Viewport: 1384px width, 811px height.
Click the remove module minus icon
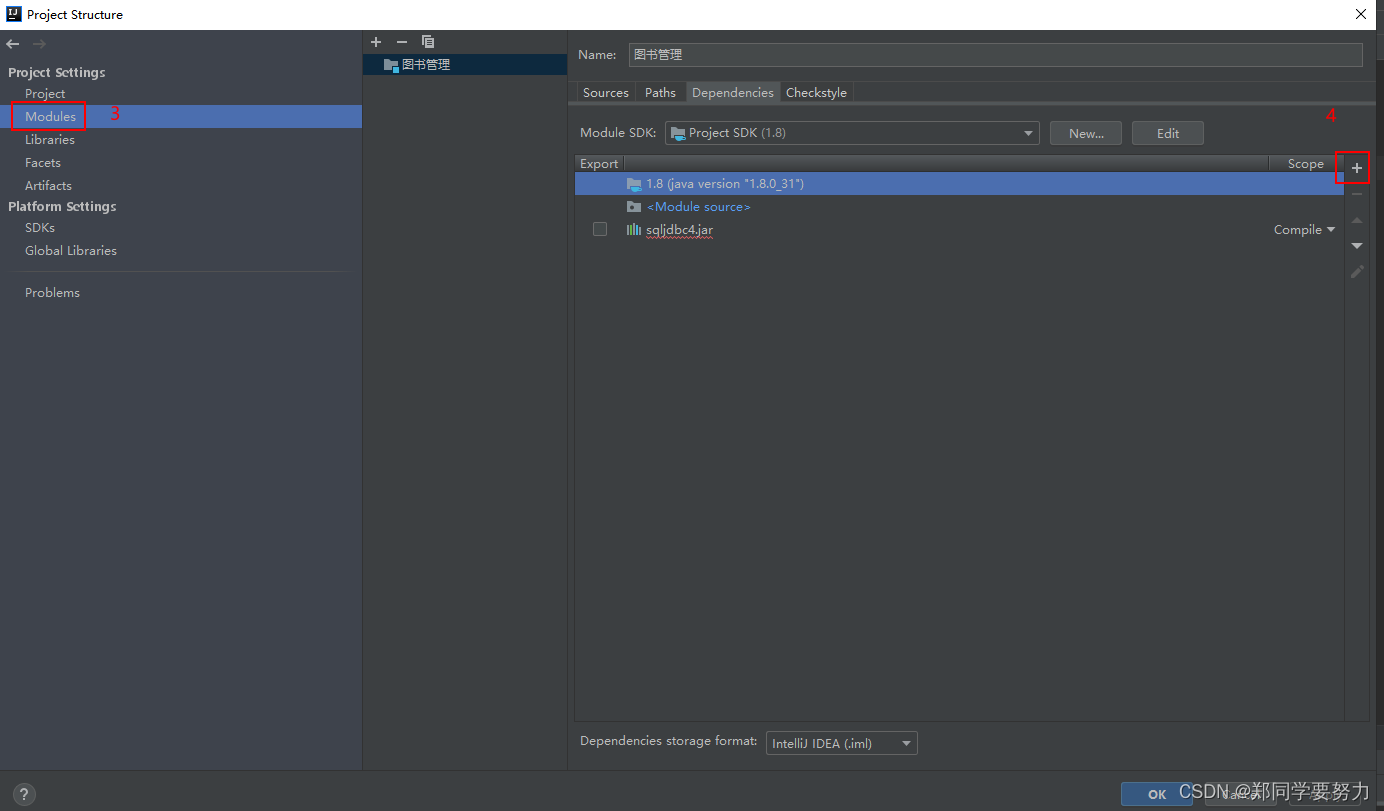point(402,42)
